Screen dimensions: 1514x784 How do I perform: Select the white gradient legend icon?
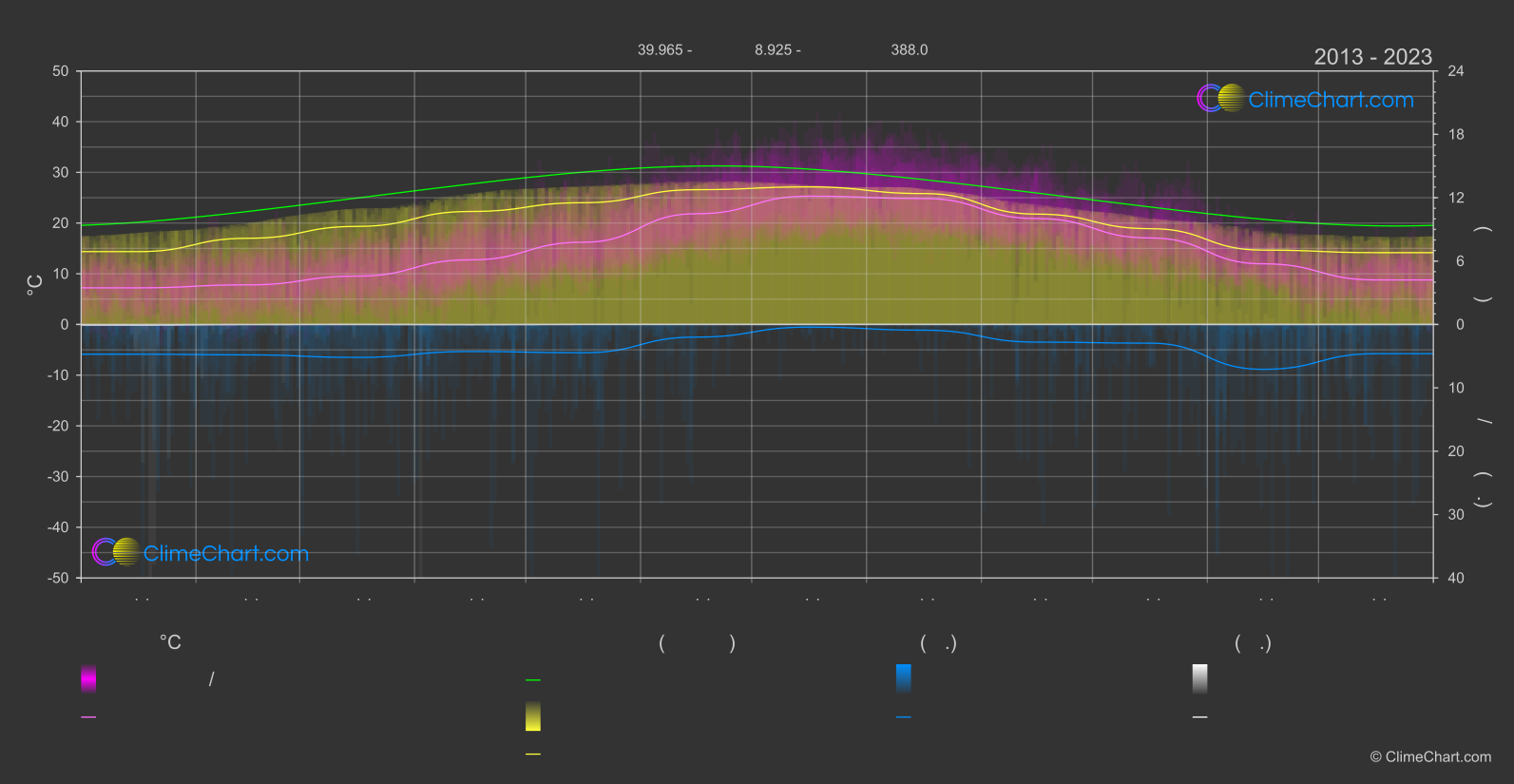pyautogui.click(x=1199, y=679)
